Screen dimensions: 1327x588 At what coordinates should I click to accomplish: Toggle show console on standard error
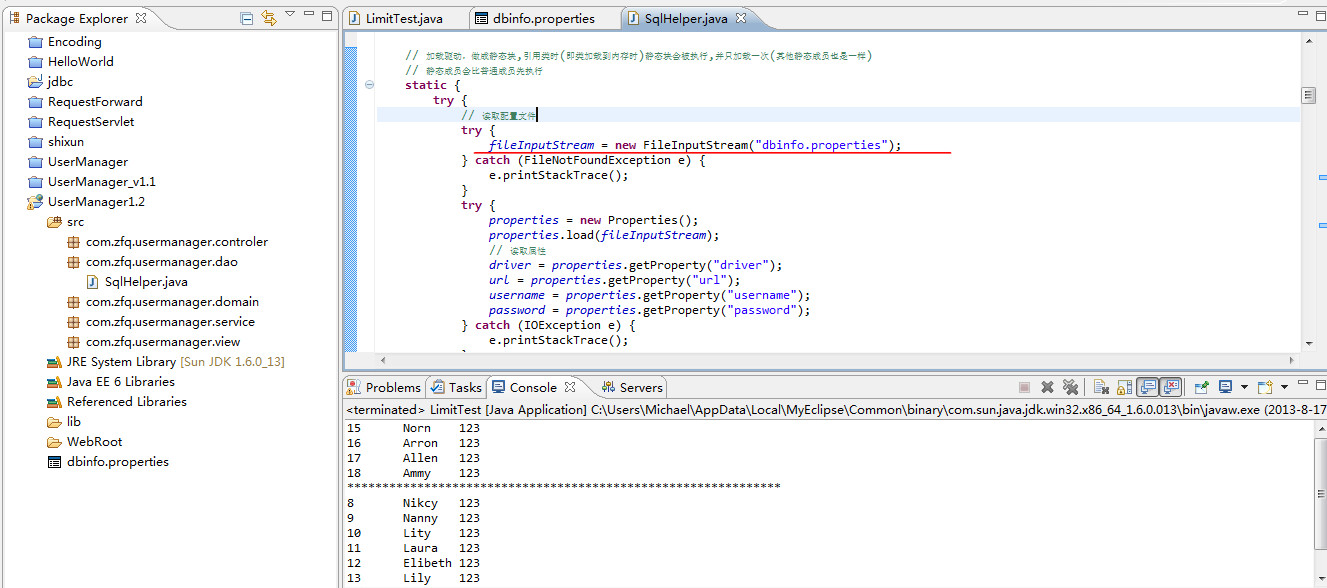[x=1171, y=387]
